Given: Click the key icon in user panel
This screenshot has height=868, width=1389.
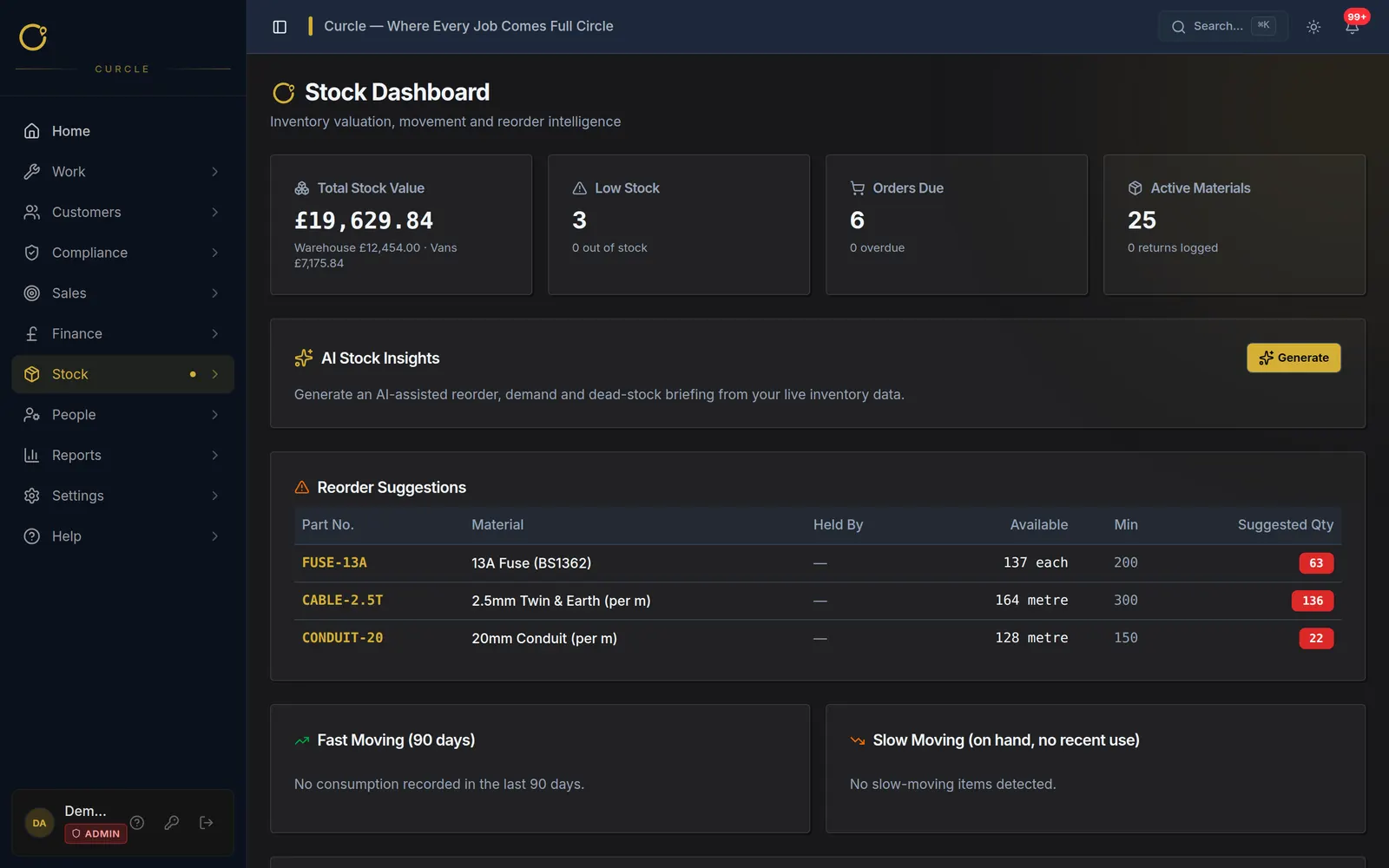Looking at the screenshot, I should pos(172,822).
